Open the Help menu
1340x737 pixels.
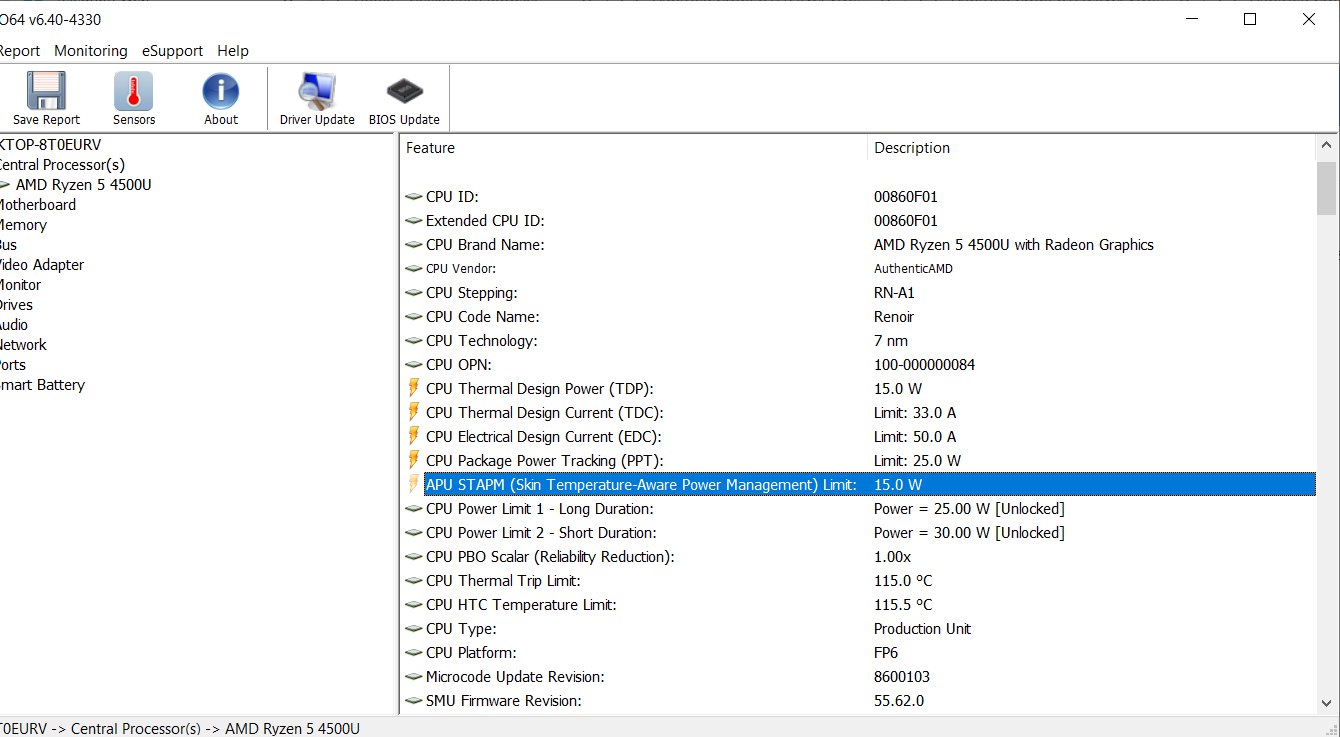click(x=233, y=51)
